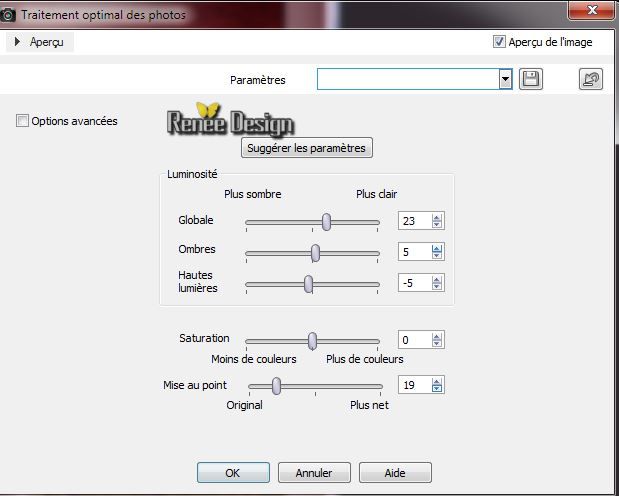The height and width of the screenshot is (496, 619).
Task: Increase Ombres value with up arrow
Action: click(437, 248)
